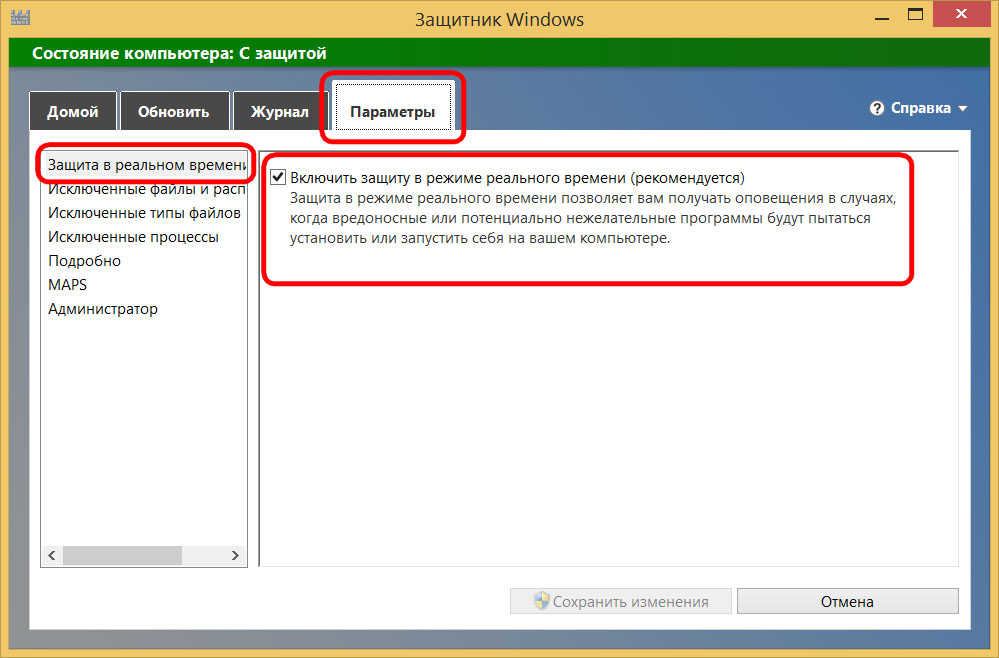Screen dimensions: 999x658
Task: Minimize the Защитник Windows window
Action: (882, 17)
